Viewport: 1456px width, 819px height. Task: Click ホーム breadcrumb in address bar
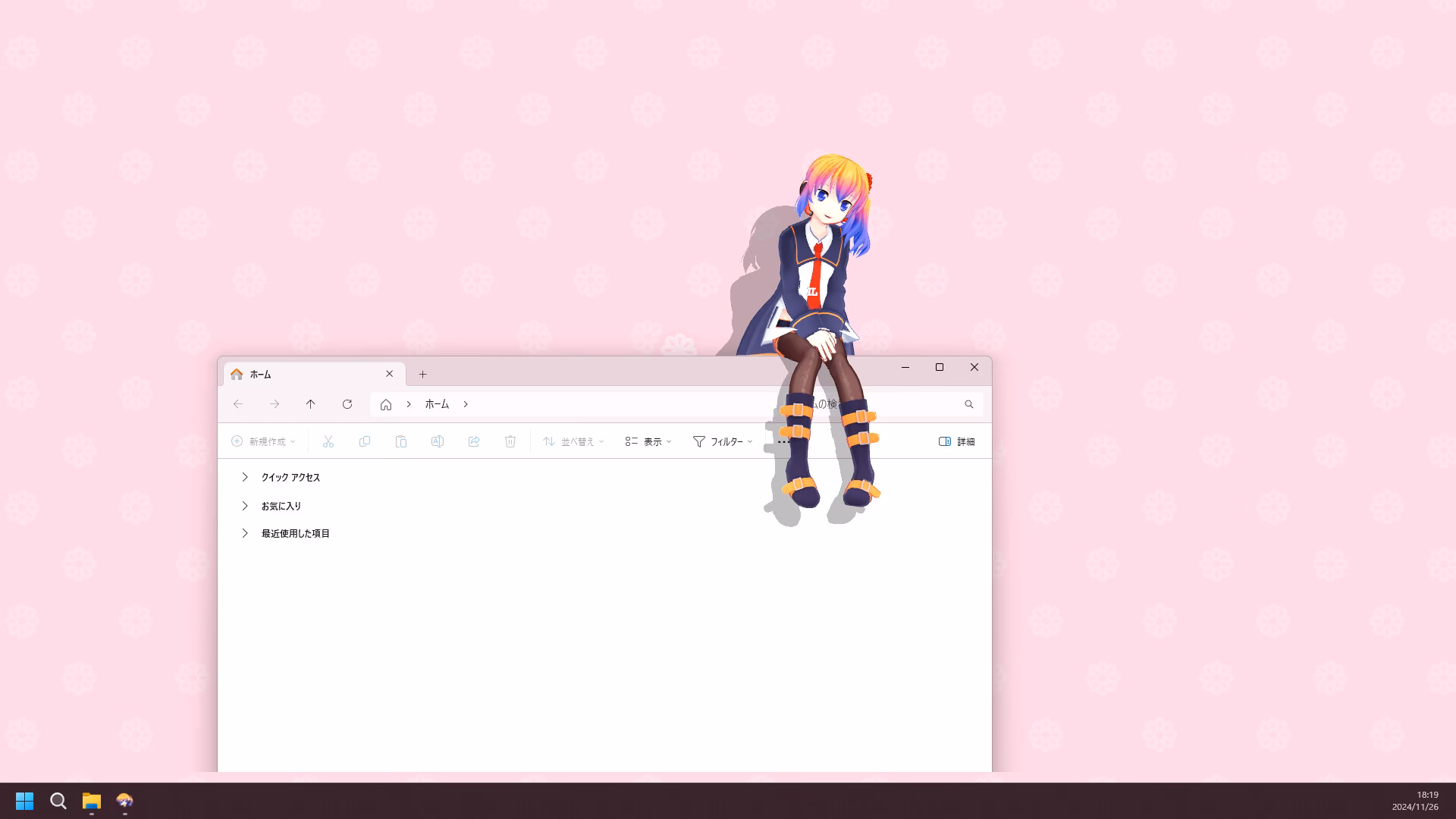(x=437, y=404)
